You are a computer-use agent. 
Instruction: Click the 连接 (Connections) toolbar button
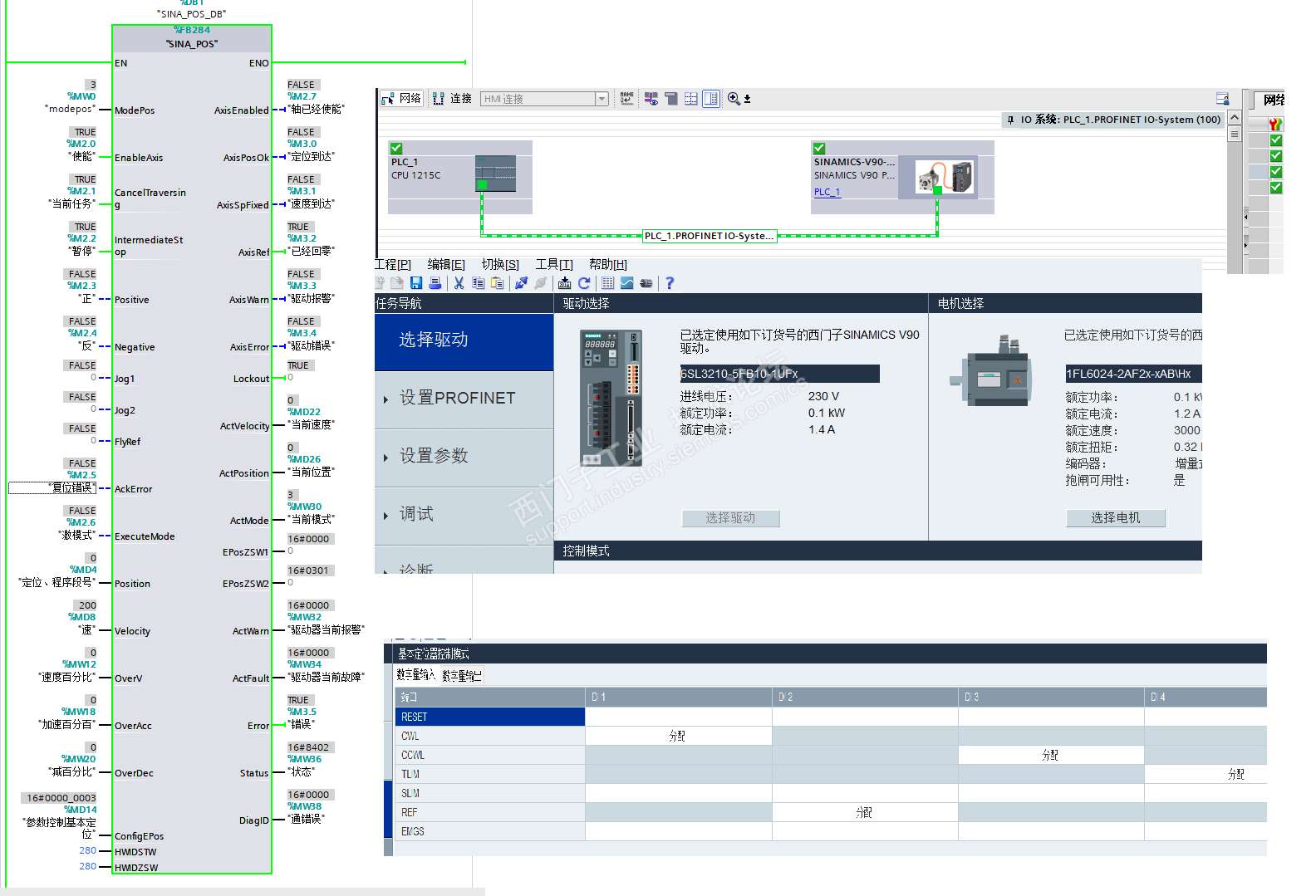click(452, 99)
